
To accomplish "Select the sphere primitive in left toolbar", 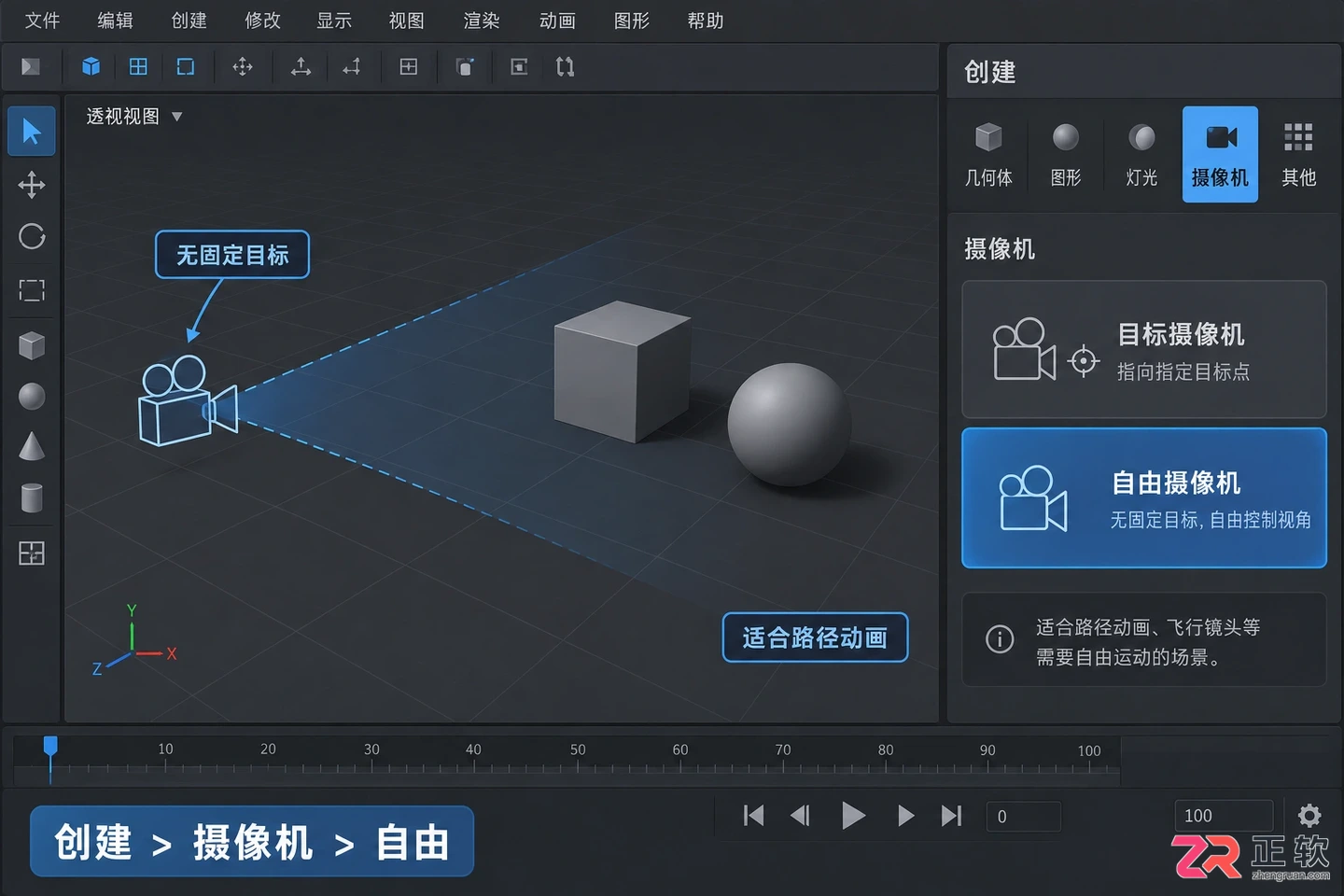I will tap(32, 397).
